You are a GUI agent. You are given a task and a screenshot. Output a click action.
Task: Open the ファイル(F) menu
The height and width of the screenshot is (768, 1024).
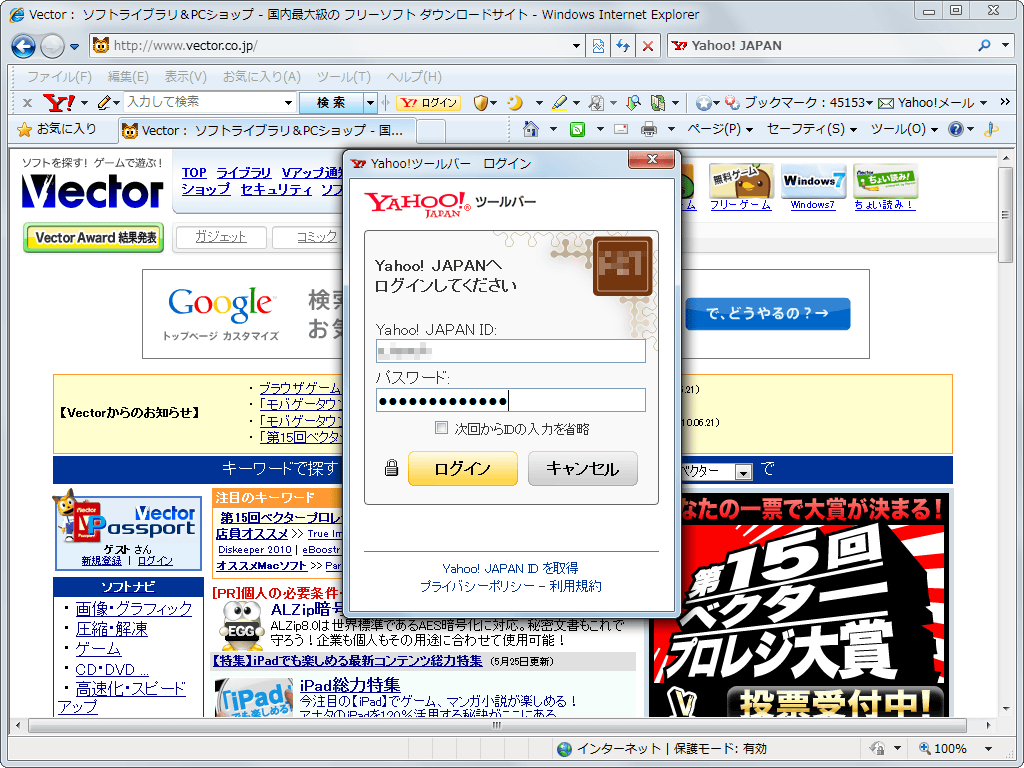(x=59, y=77)
